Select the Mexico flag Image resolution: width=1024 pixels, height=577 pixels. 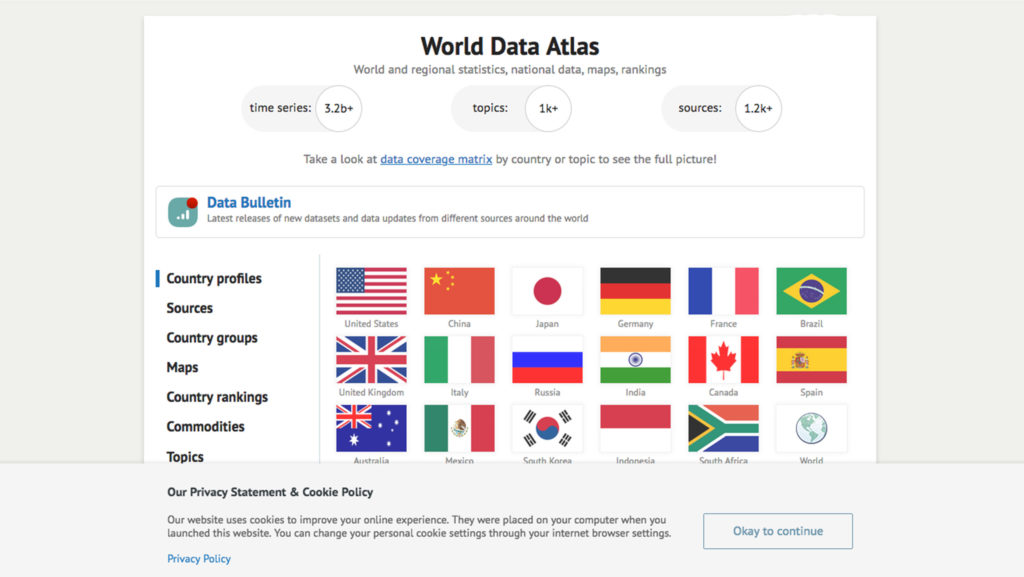click(x=459, y=428)
